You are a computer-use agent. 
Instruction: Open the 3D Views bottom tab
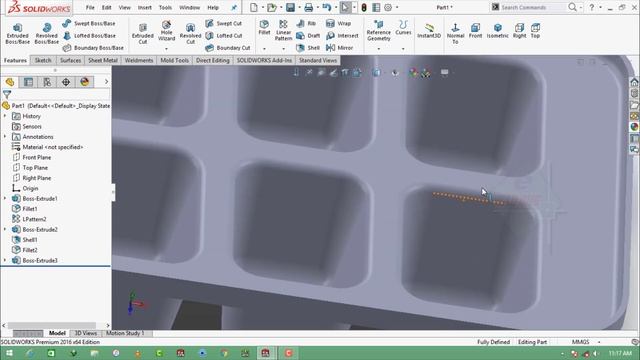(x=85, y=333)
